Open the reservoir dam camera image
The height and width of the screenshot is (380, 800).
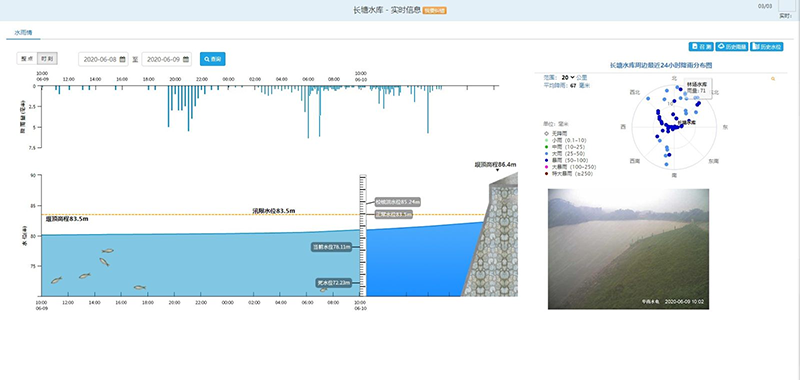(628, 249)
